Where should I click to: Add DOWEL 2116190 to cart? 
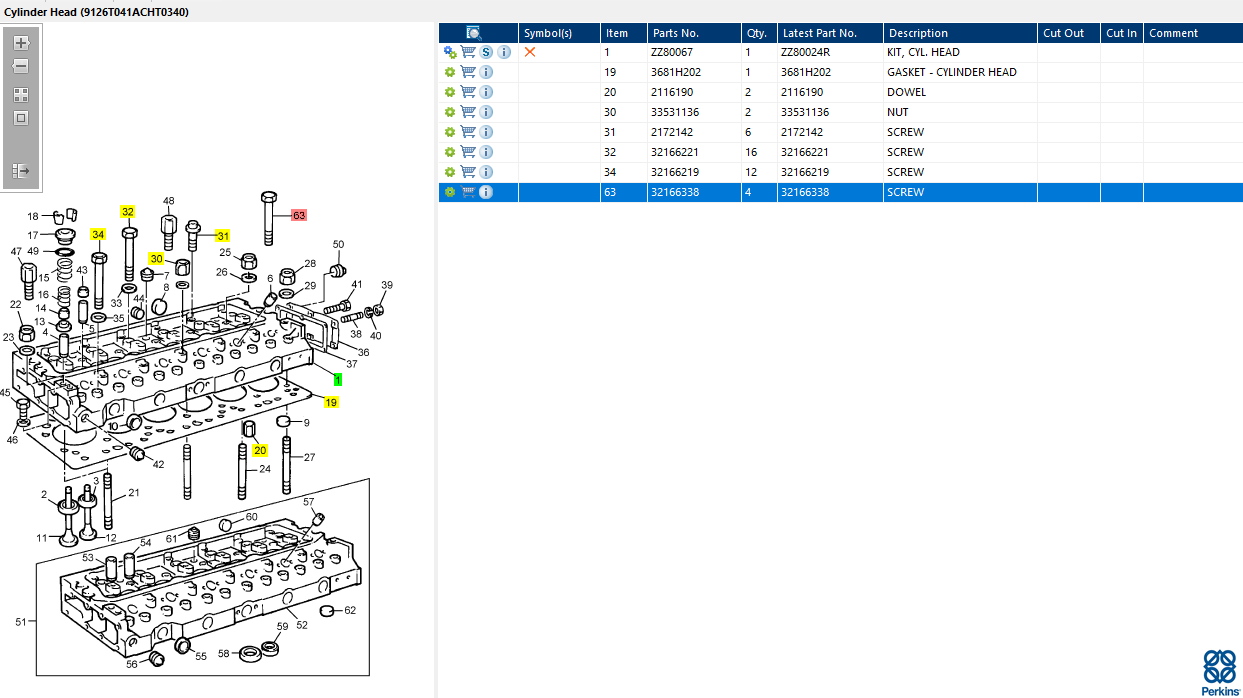[468, 92]
